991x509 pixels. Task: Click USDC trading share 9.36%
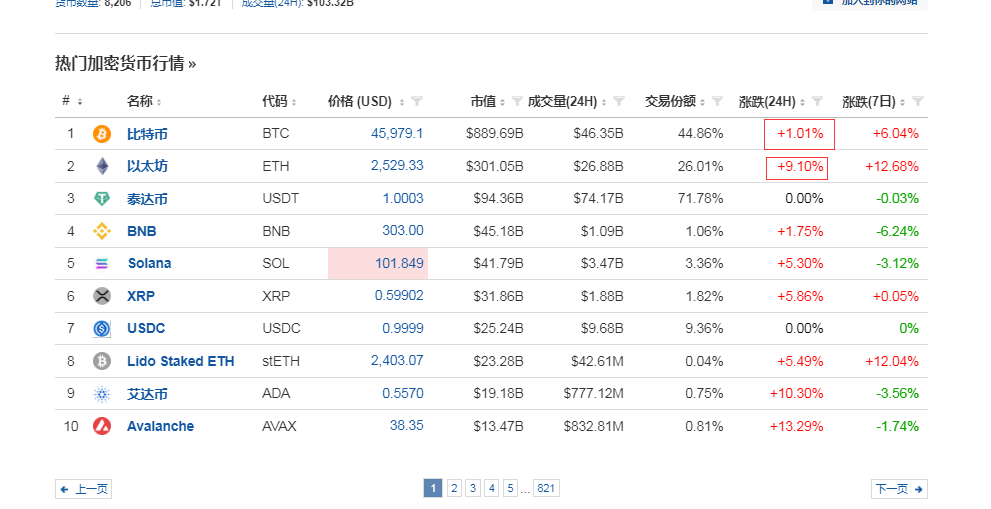click(704, 328)
